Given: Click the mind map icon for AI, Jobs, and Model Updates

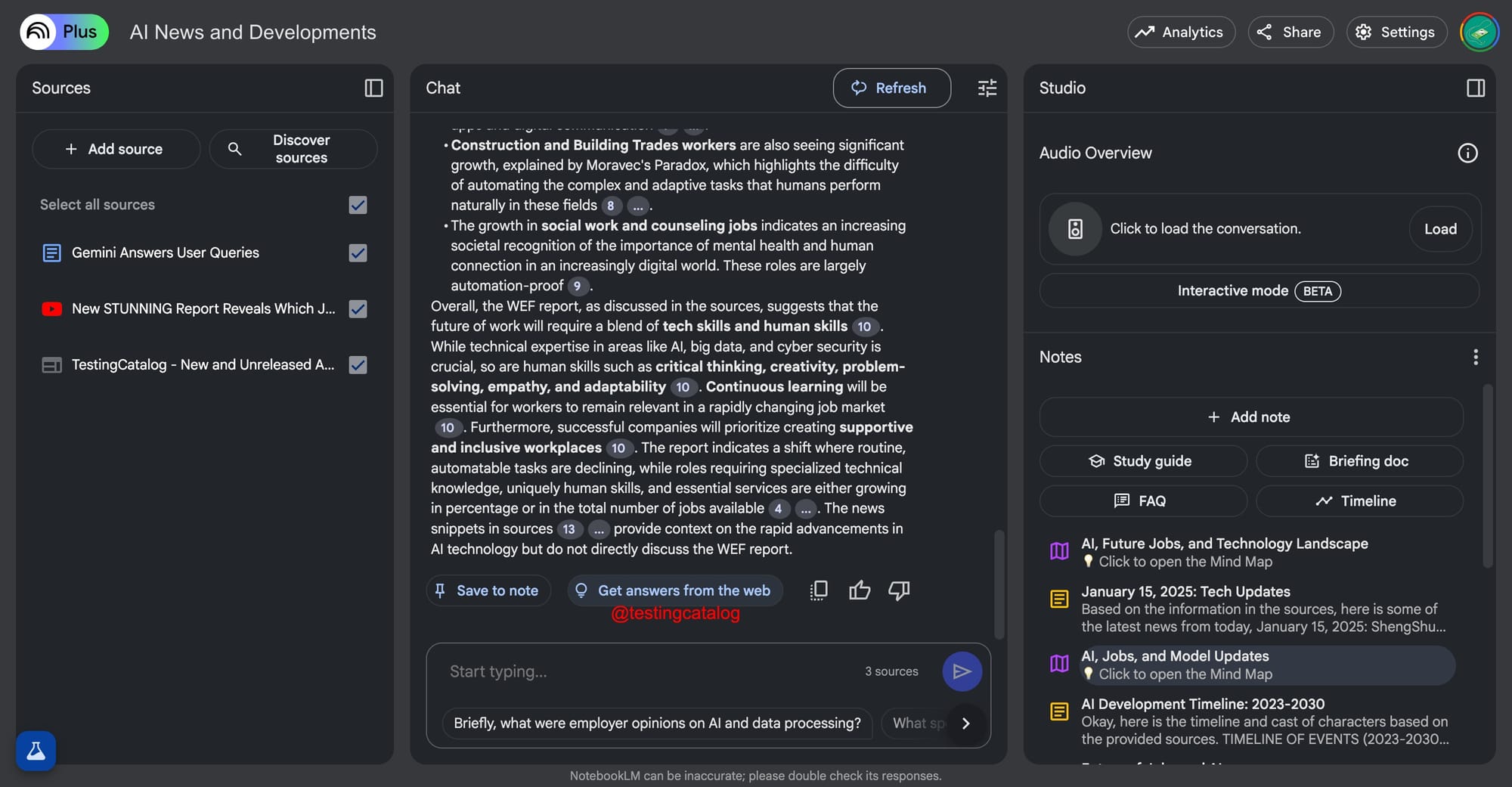Looking at the screenshot, I should click(1059, 664).
